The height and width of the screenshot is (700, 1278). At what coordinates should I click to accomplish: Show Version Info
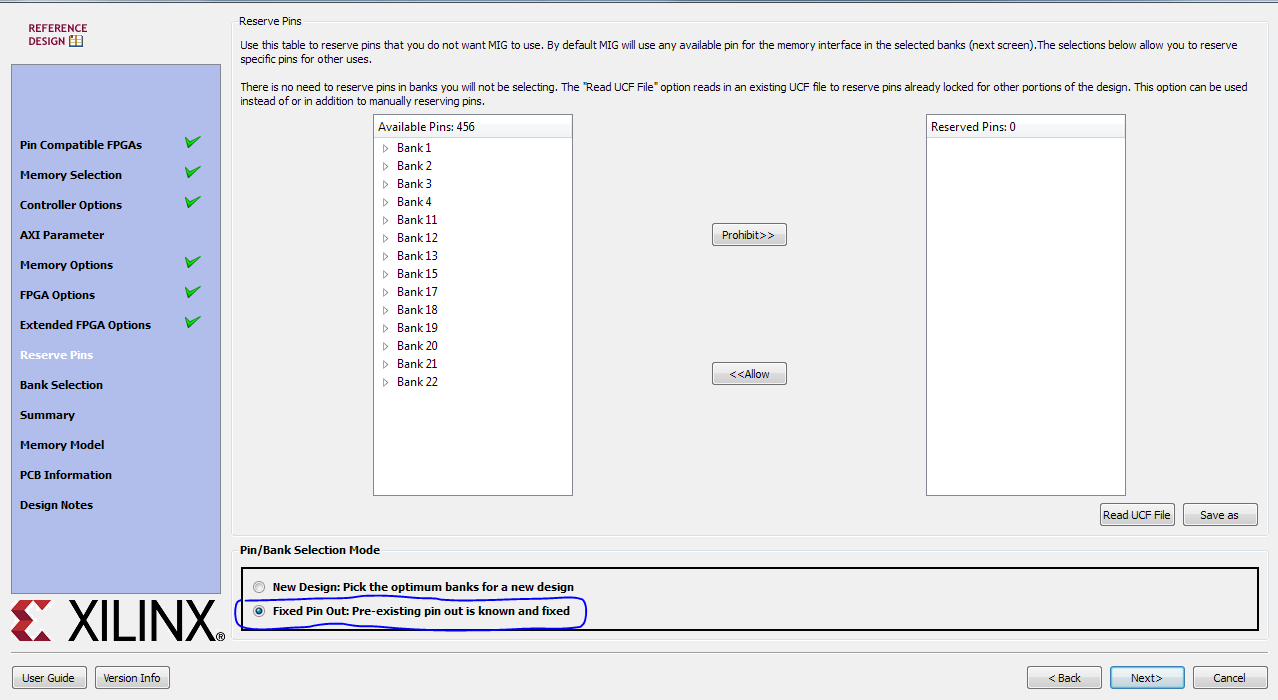pyautogui.click(x=133, y=678)
